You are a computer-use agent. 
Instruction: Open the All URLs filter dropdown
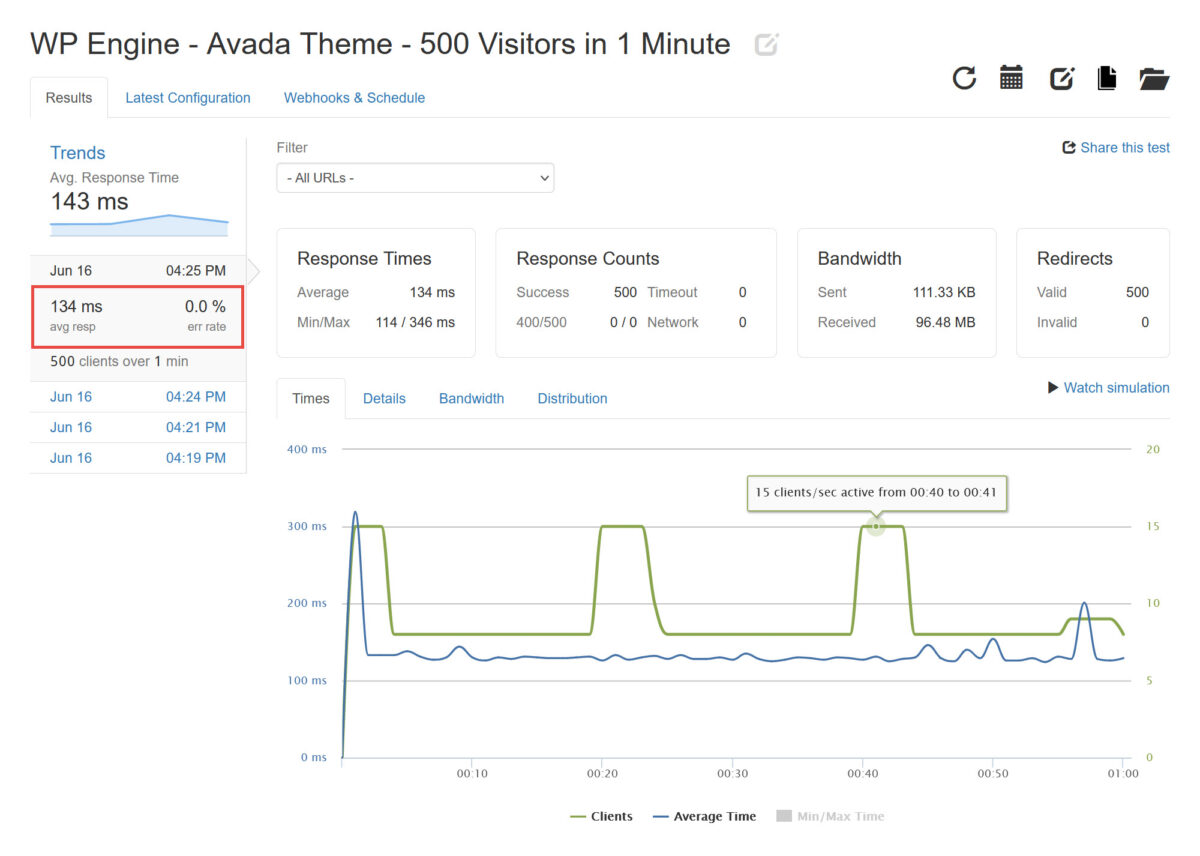[415, 178]
